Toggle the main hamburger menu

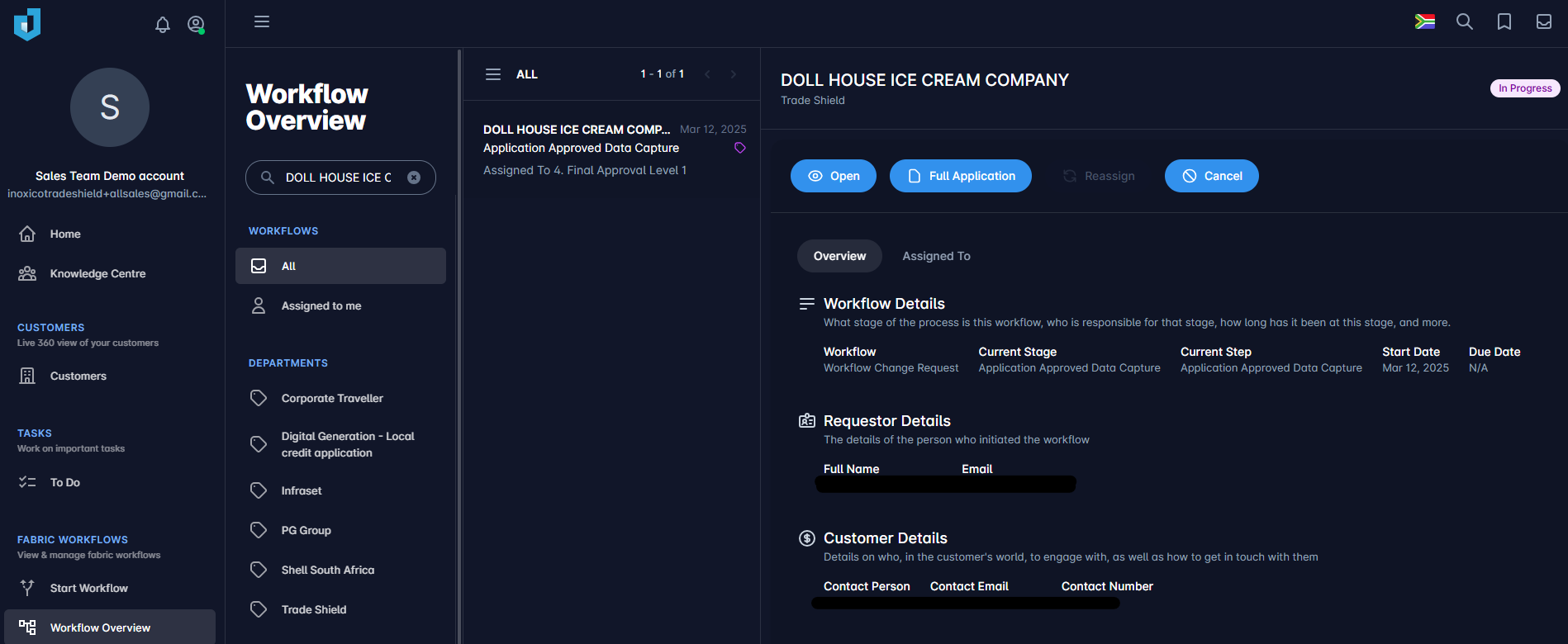point(262,21)
